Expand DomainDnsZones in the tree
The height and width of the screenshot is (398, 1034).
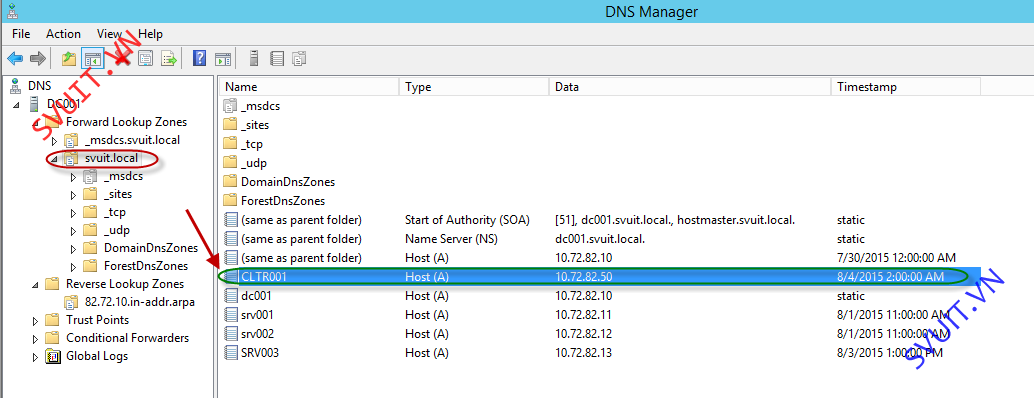[x=73, y=248]
